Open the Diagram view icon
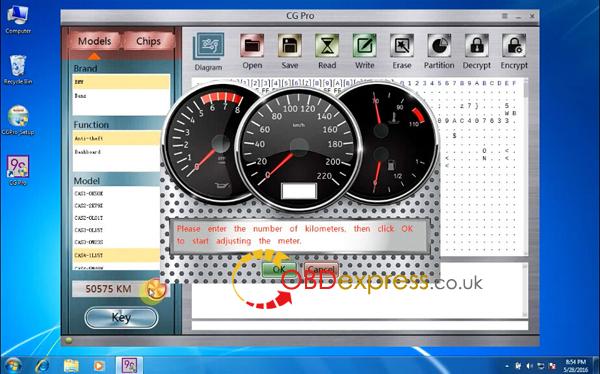This screenshot has height=374, width=600. click(x=209, y=47)
